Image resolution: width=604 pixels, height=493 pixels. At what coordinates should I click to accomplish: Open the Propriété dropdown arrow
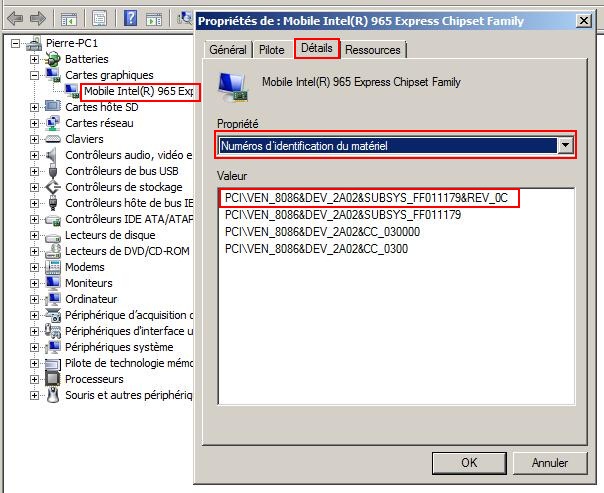(x=565, y=146)
